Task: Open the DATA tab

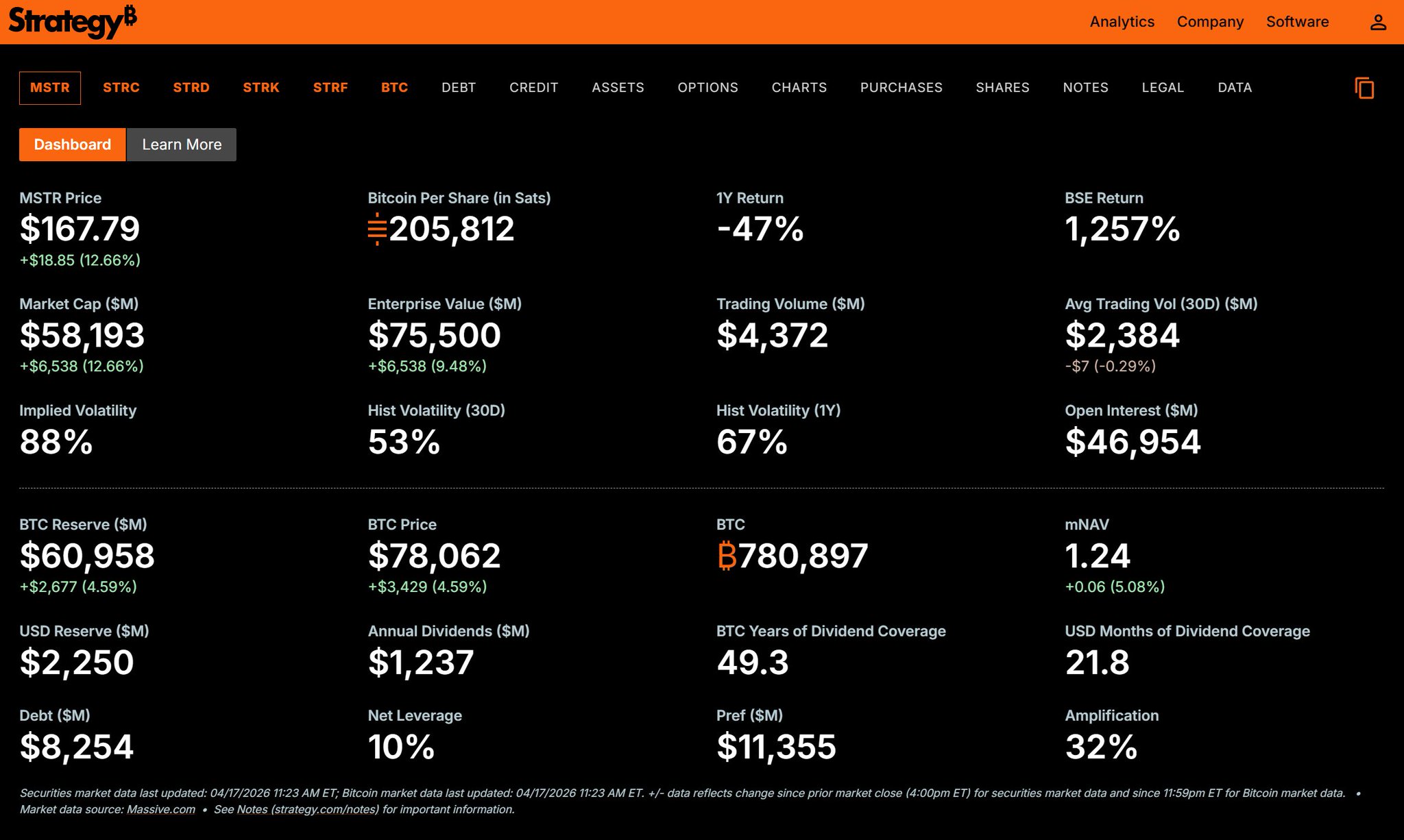Action: pos(1235,88)
